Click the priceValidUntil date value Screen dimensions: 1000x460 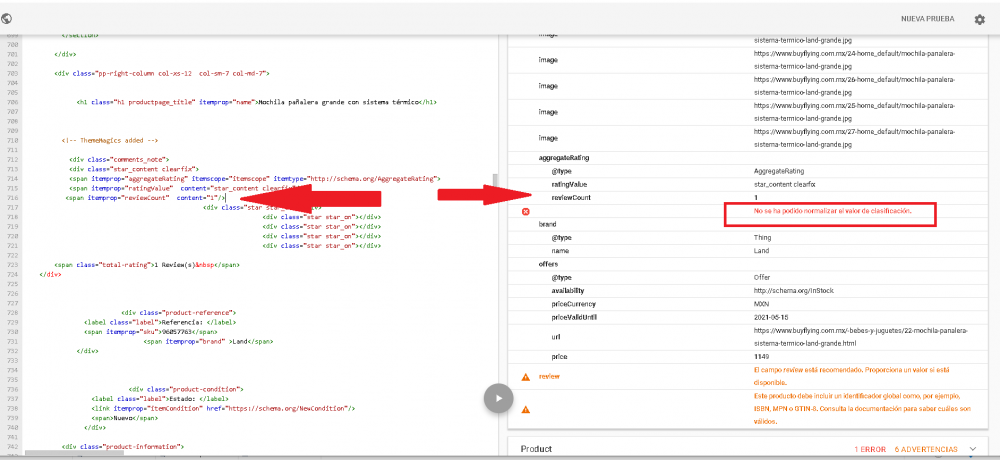click(772, 317)
